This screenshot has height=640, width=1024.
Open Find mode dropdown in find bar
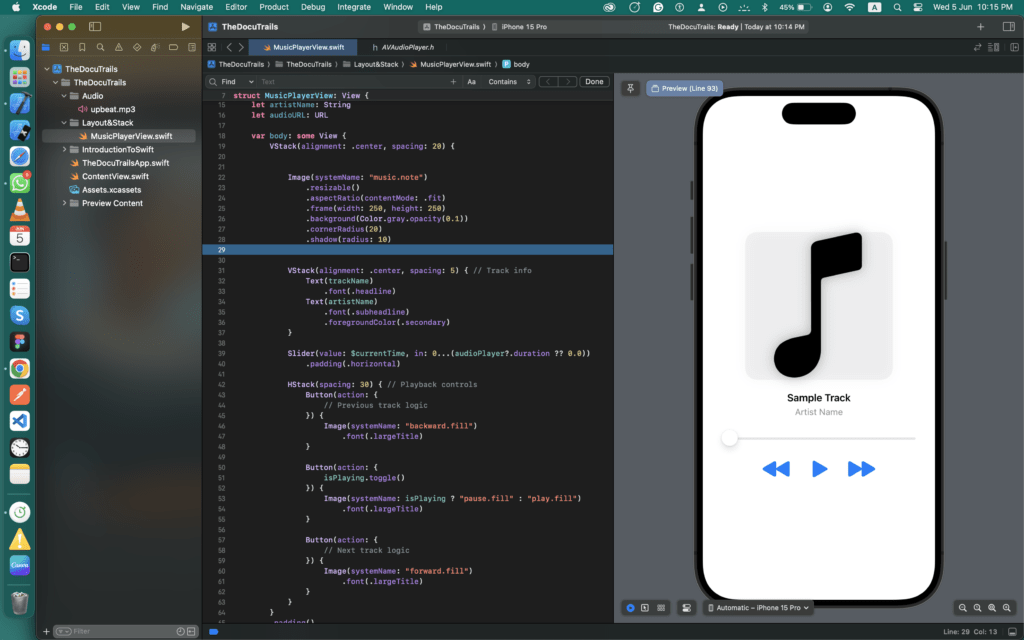pos(238,82)
